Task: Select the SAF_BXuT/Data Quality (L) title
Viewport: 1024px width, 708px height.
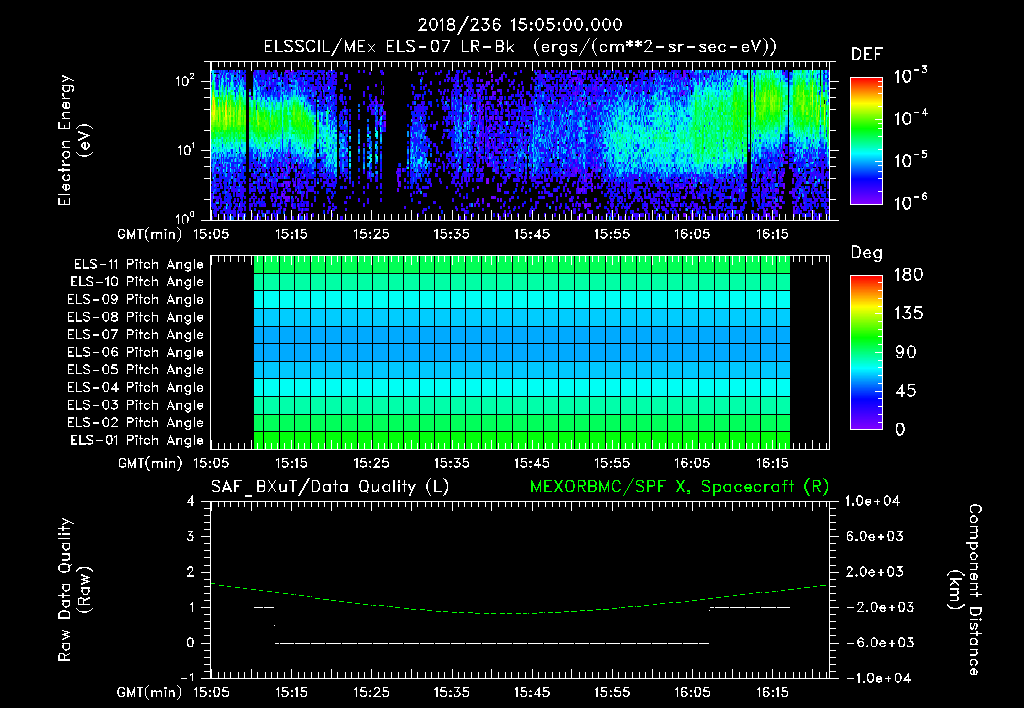Action: tap(330, 487)
